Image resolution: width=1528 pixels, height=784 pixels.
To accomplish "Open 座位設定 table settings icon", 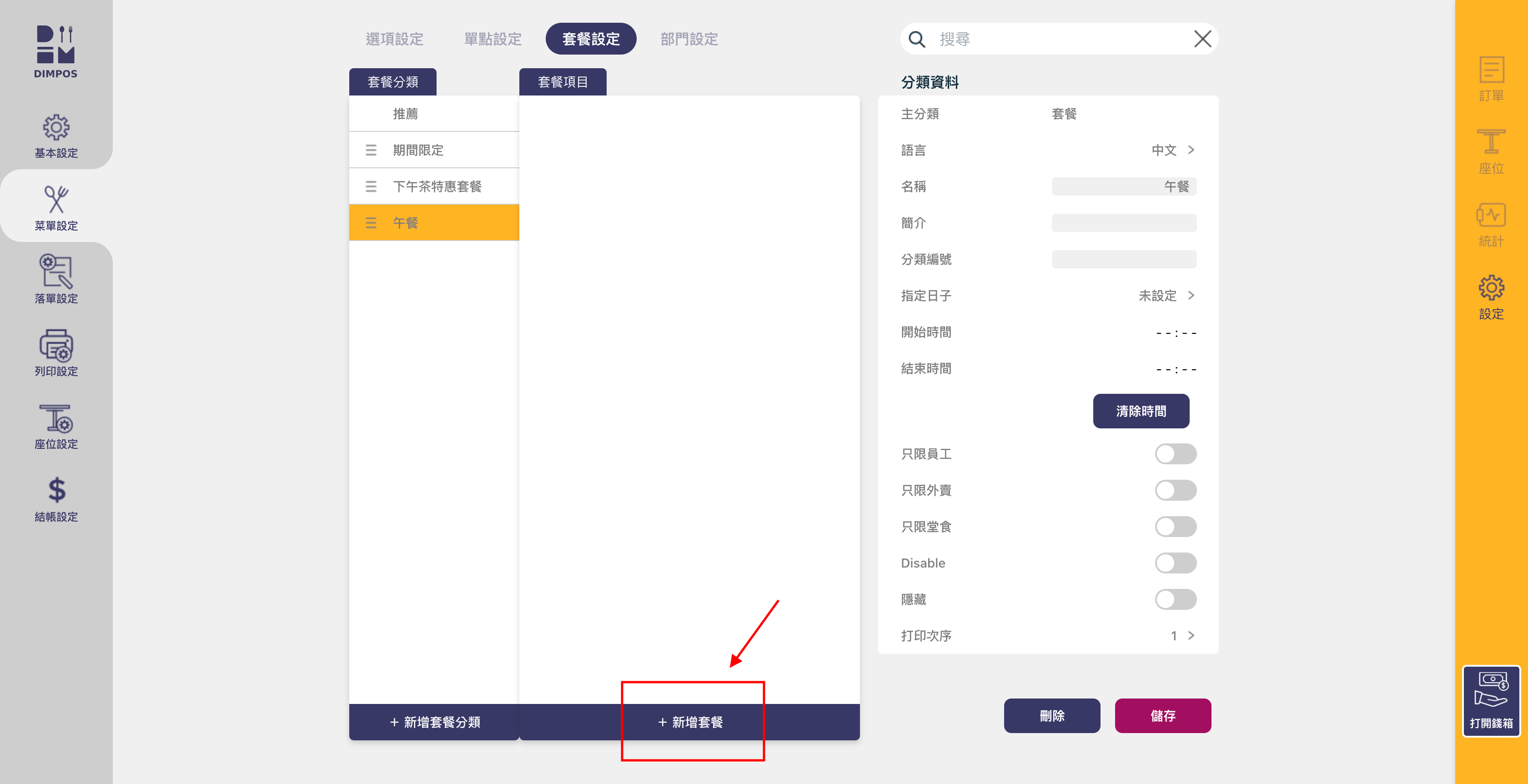I will (x=56, y=419).
